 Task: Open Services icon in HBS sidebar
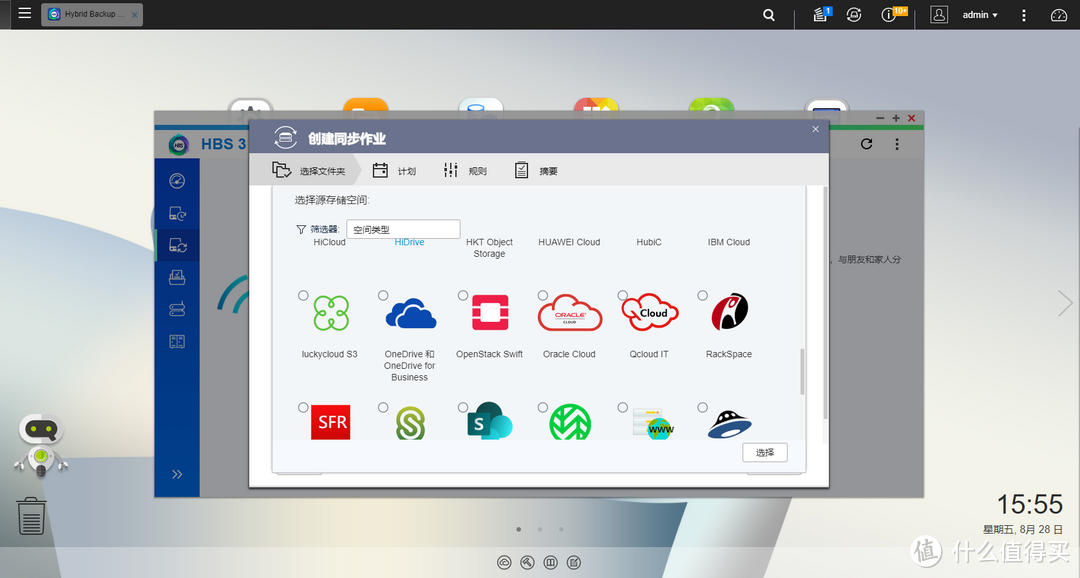[x=177, y=309]
